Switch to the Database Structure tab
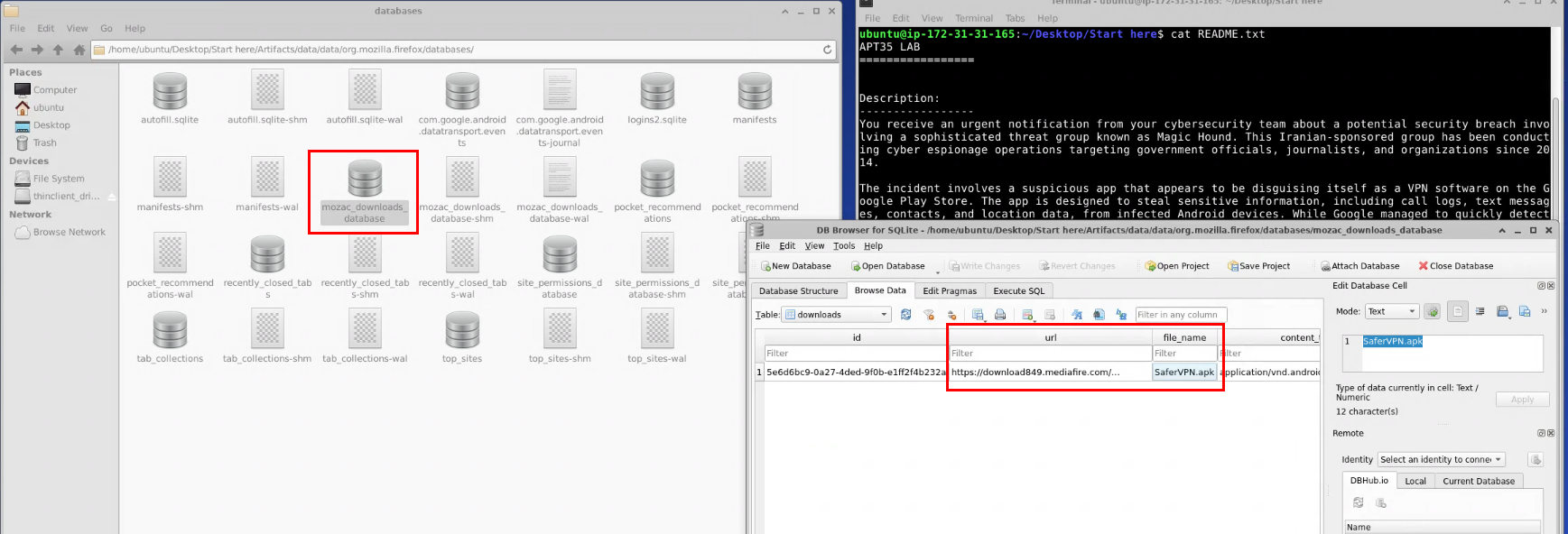1568x534 pixels. click(x=798, y=291)
